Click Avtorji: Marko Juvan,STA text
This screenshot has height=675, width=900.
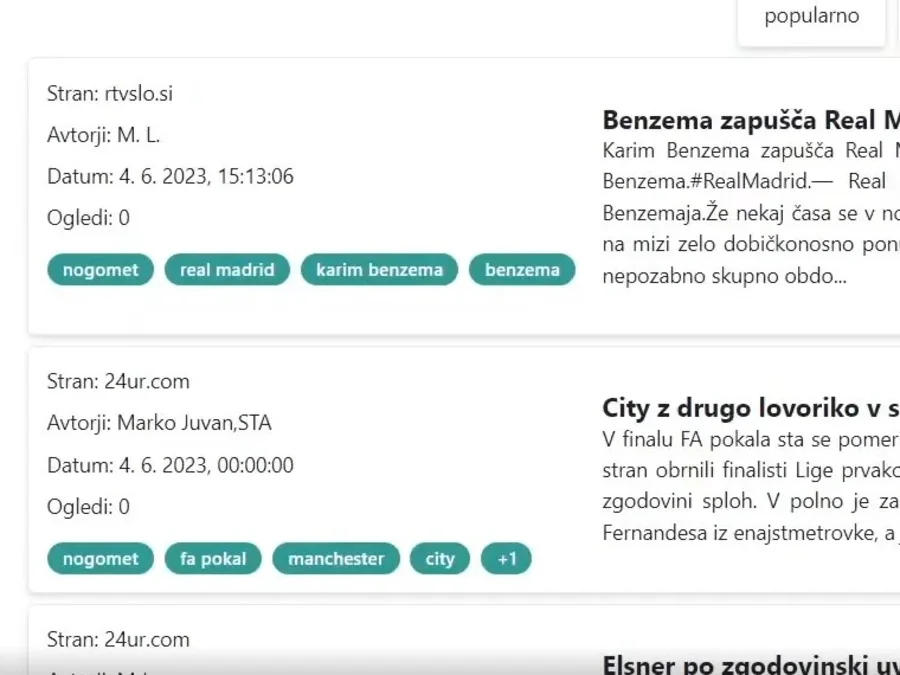click(159, 423)
